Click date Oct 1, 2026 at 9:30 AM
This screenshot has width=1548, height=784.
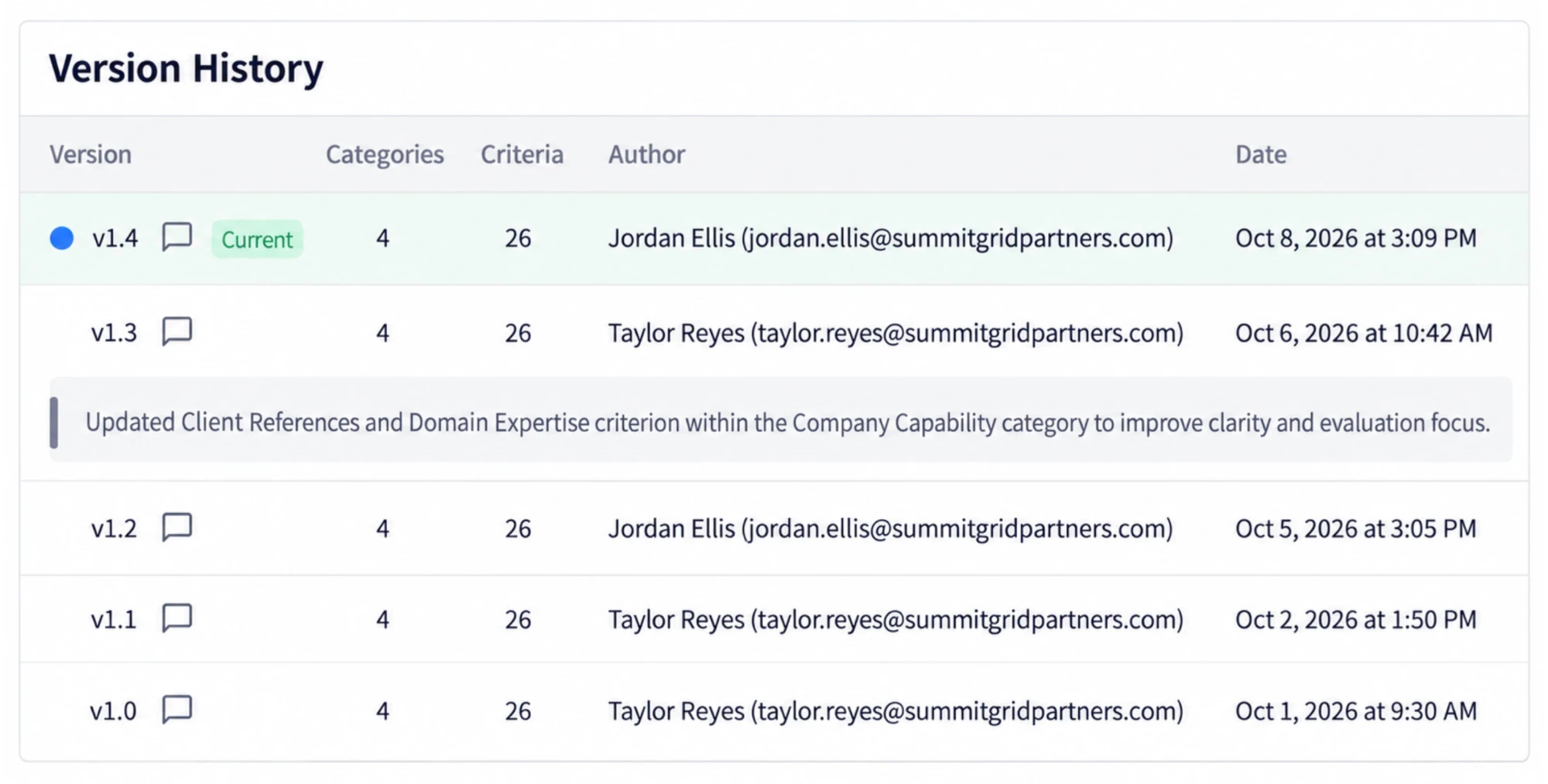[1356, 710]
